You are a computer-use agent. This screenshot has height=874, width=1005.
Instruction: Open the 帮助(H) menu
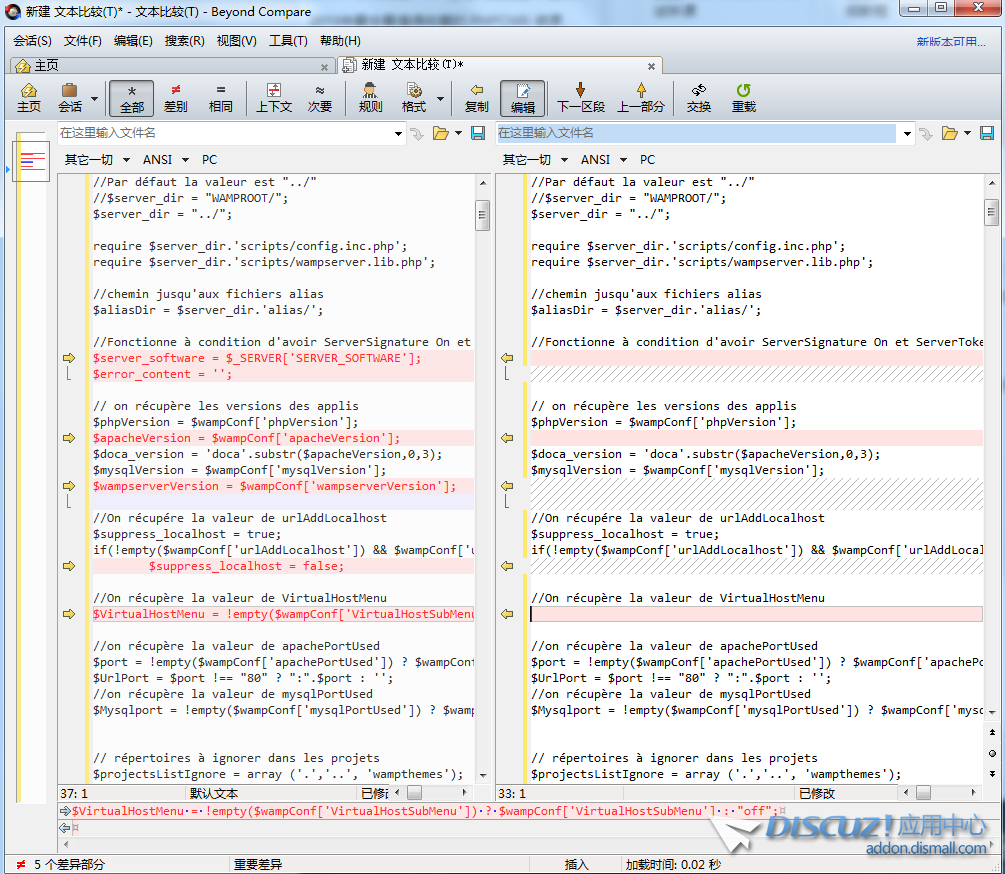[x=340, y=41]
